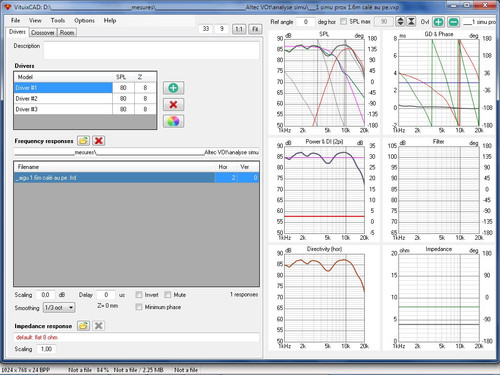500x375 pixels.
Task: Click the SPL chart
Action: click(x=324, y=82)
